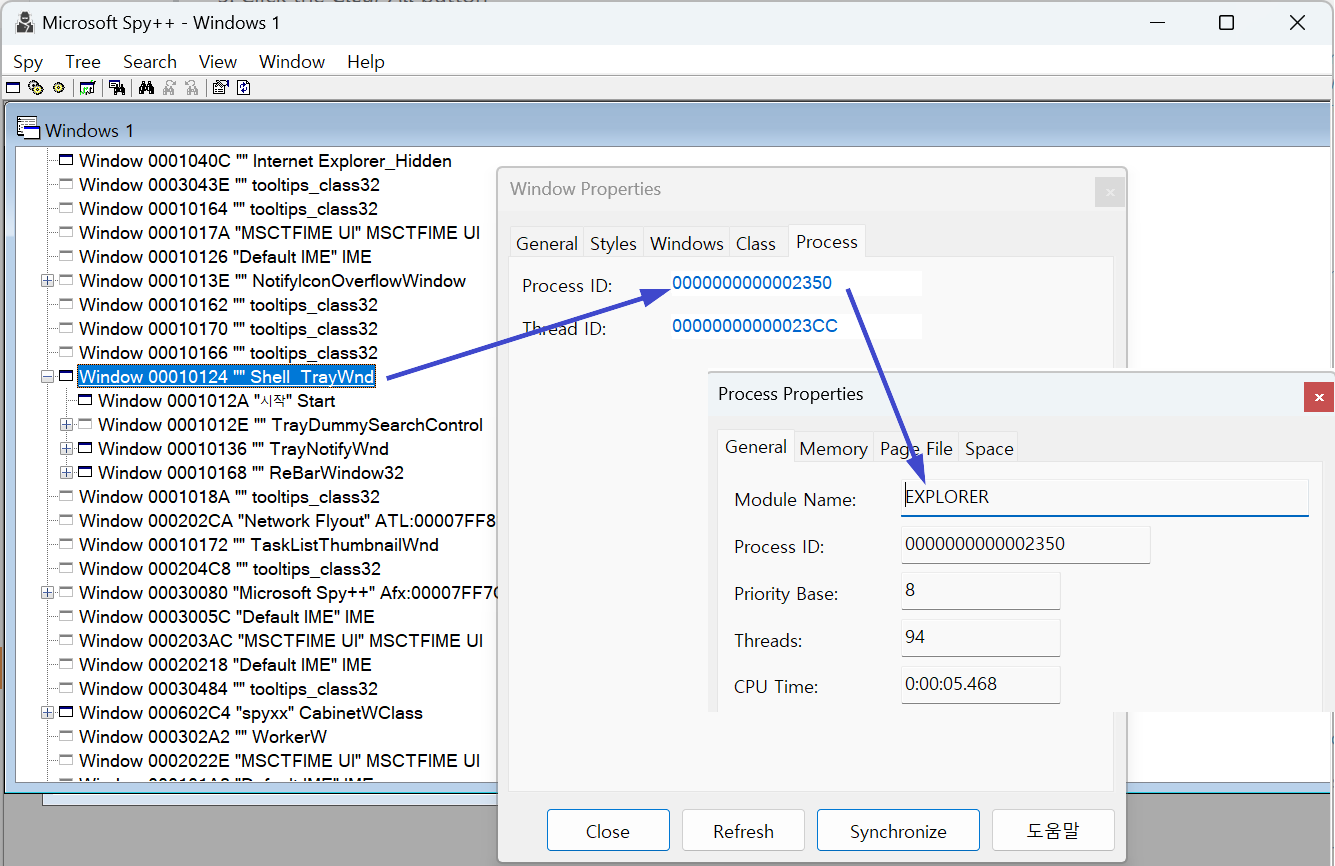The width and height of the screenshot is (1335, 866).
Task: Open the Processes view toolbar icon
Action: 36,88
